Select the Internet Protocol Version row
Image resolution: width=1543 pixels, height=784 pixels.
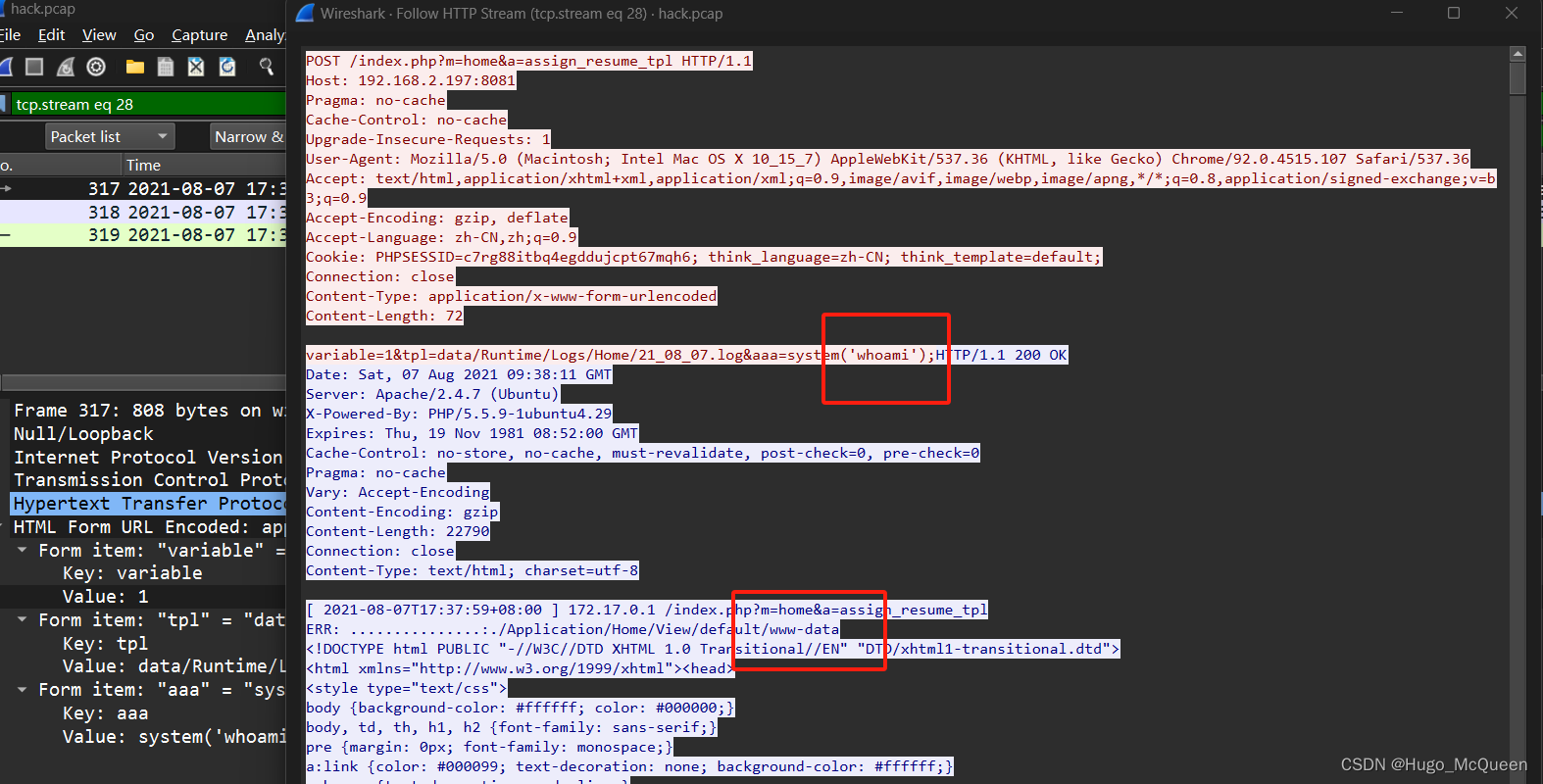(x=147, y=458)
